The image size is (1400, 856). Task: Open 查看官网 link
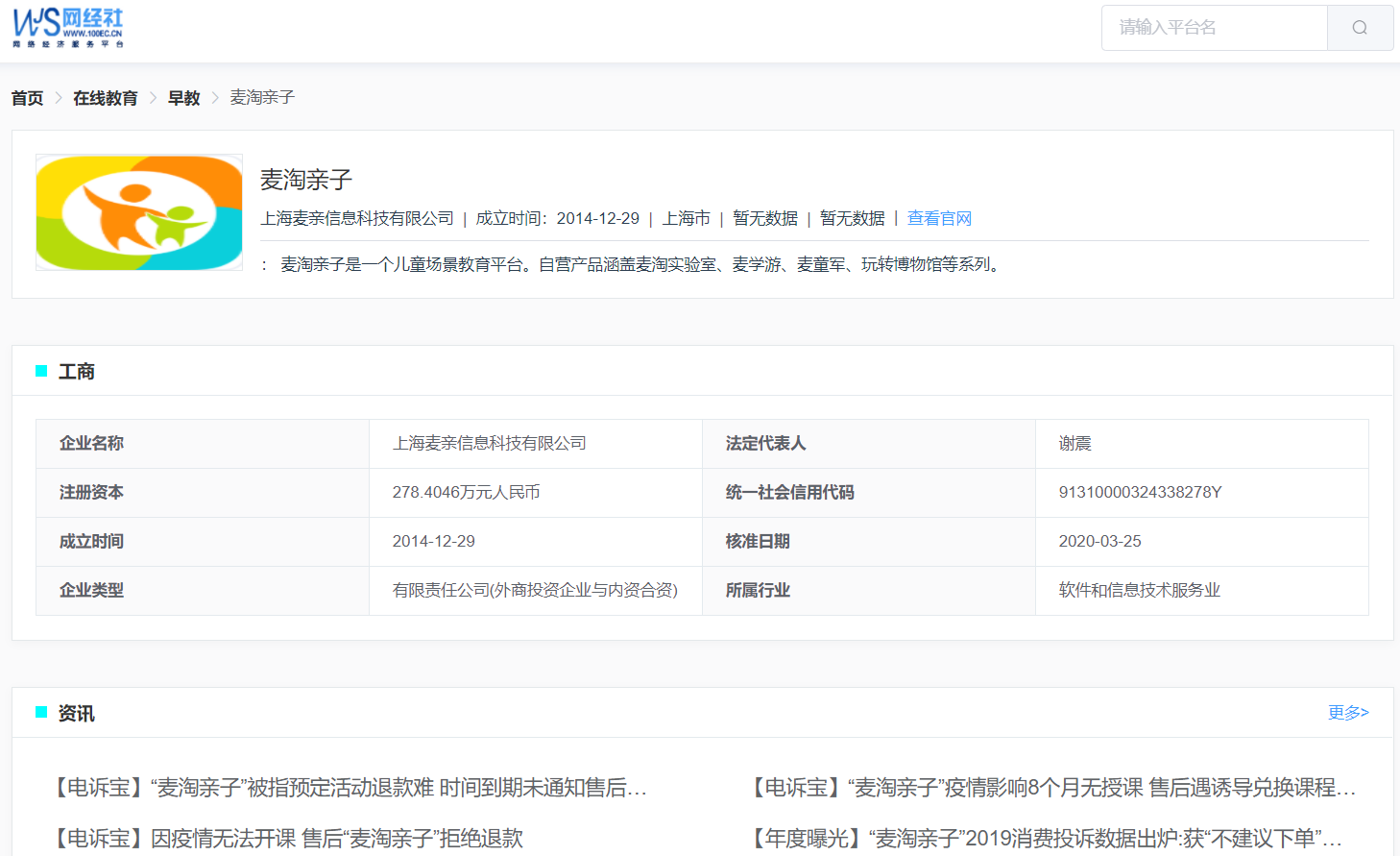[939, 218]
